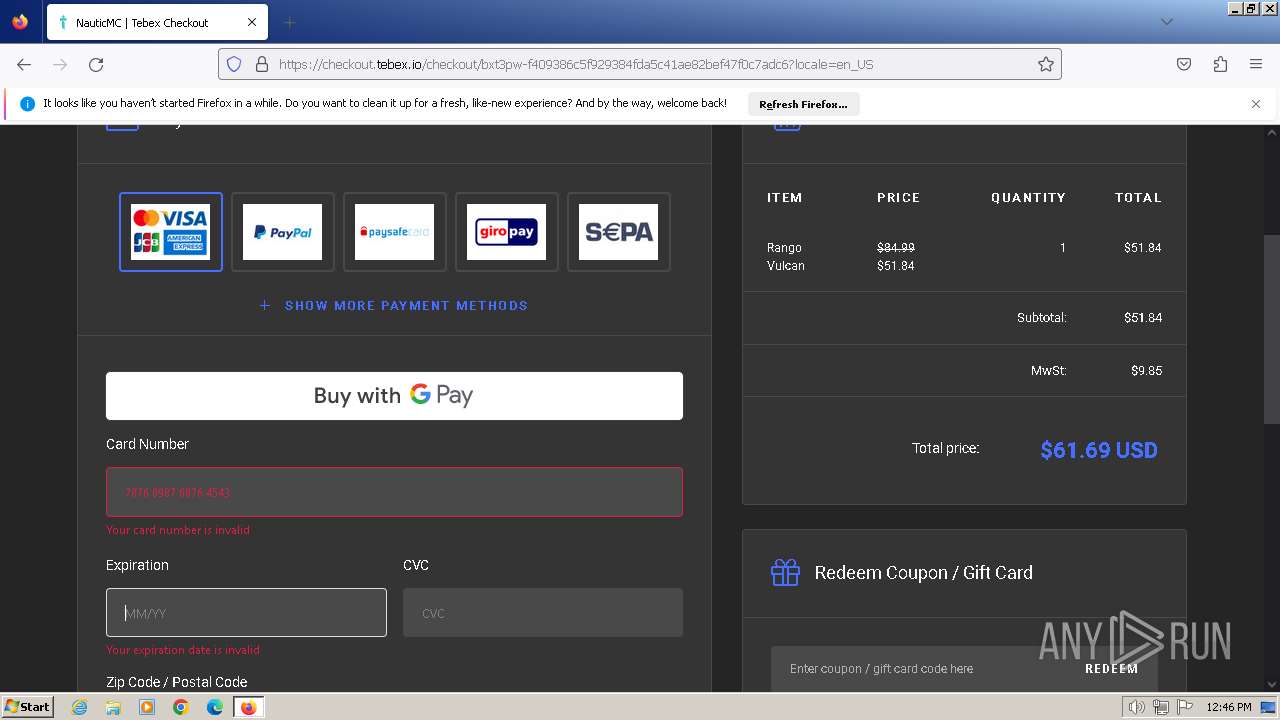Click the info icon in notification bar
1280x720 pixels.
(x=27, y=104)
